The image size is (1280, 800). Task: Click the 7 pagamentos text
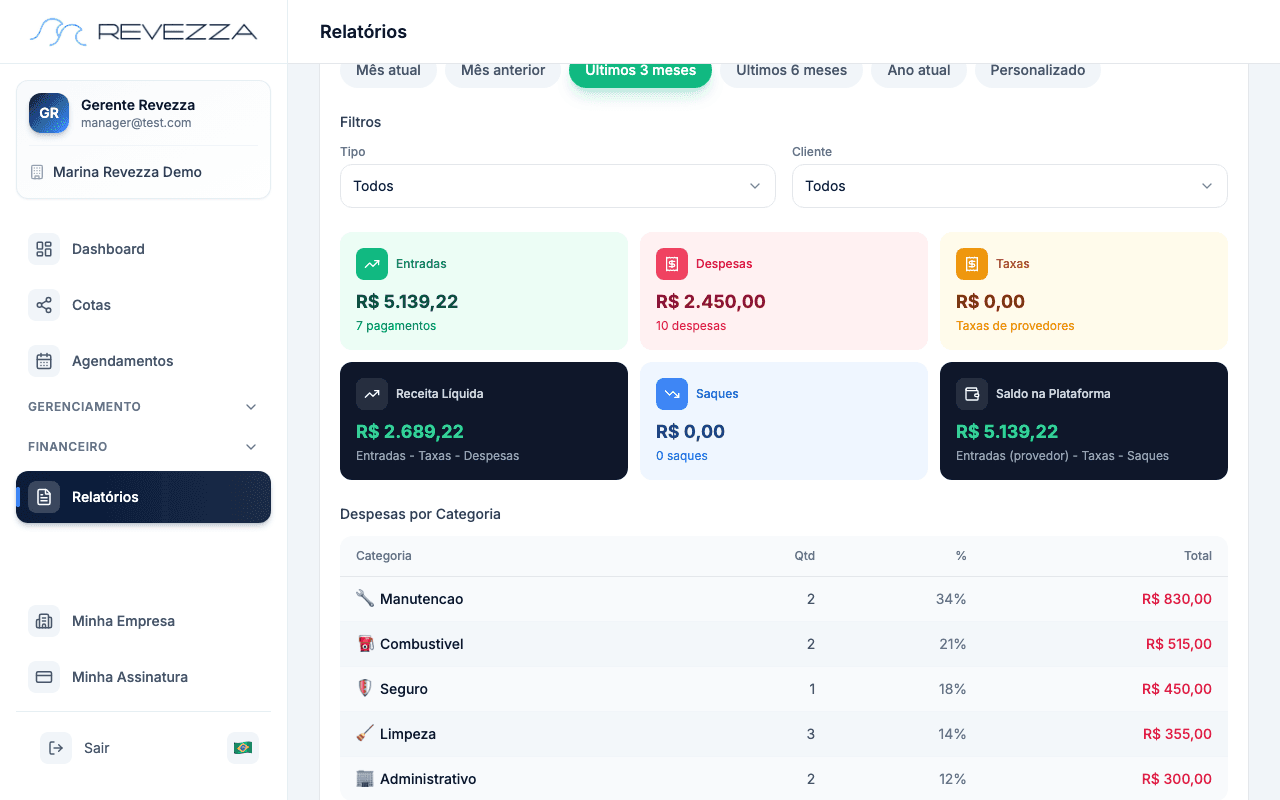tap(396, 326)
